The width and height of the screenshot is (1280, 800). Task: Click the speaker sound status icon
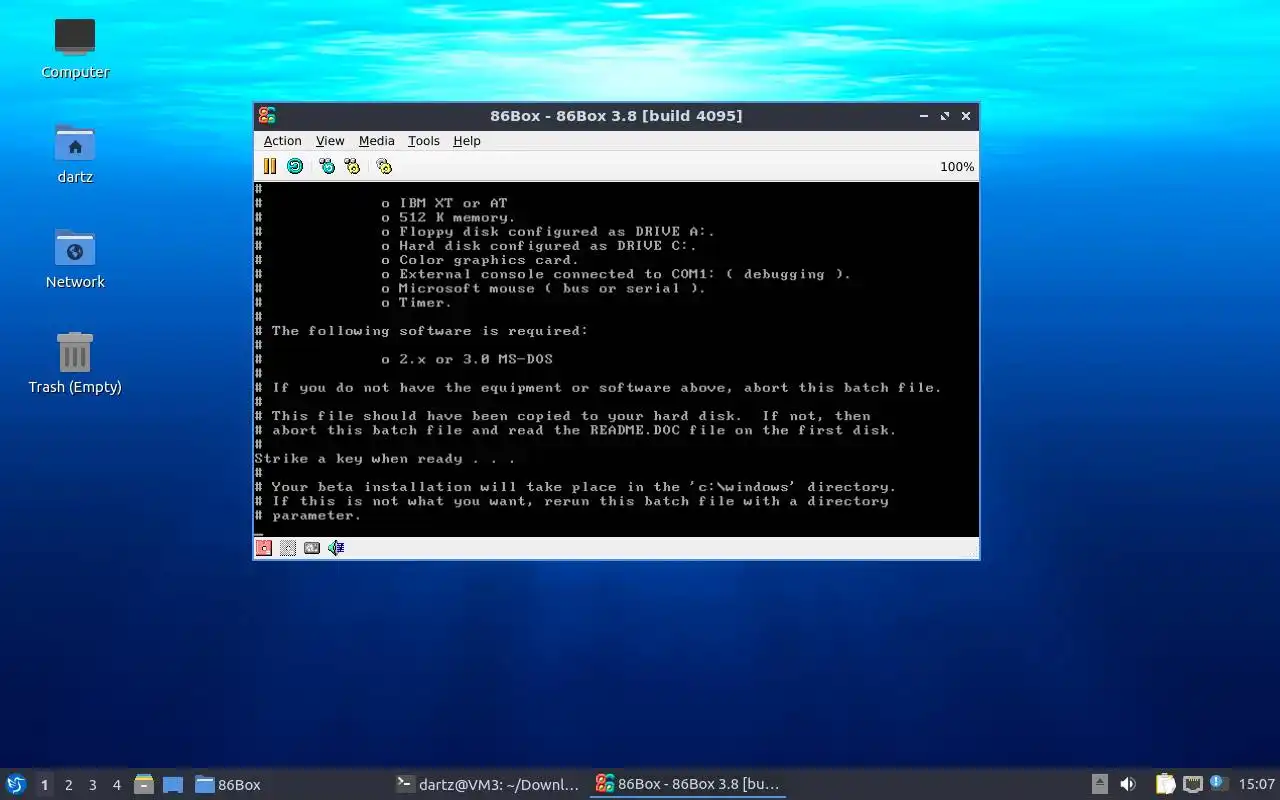(336, 548)
